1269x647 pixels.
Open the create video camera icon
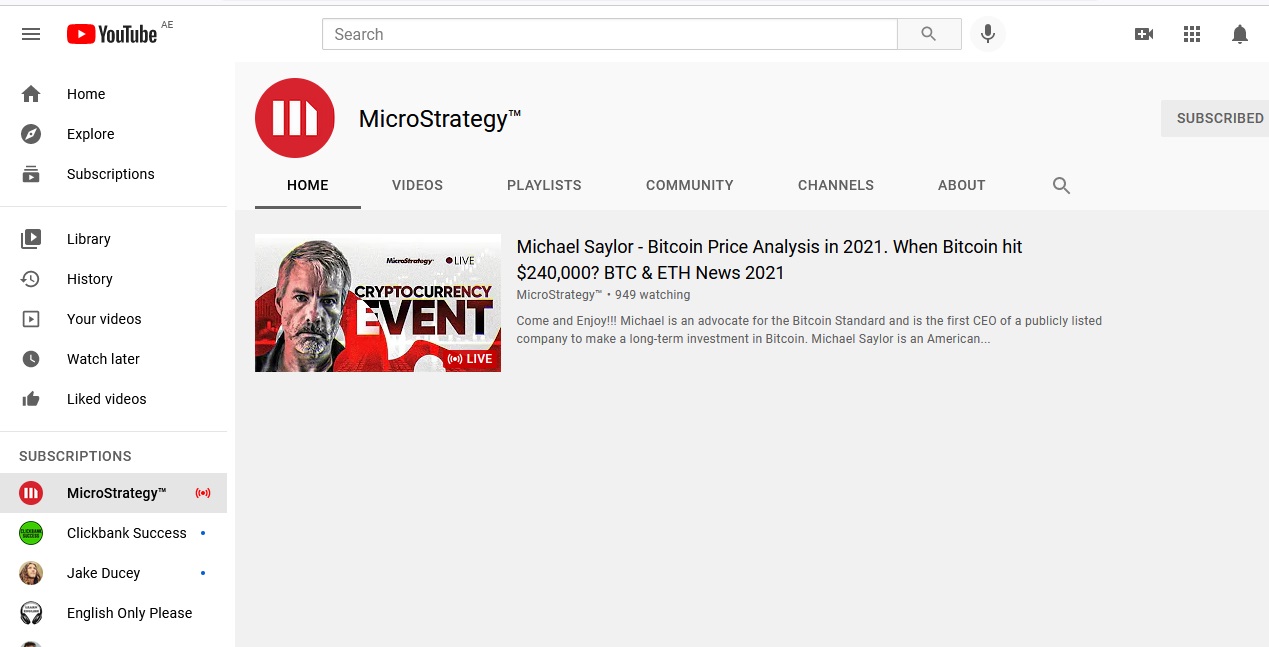1143,33
